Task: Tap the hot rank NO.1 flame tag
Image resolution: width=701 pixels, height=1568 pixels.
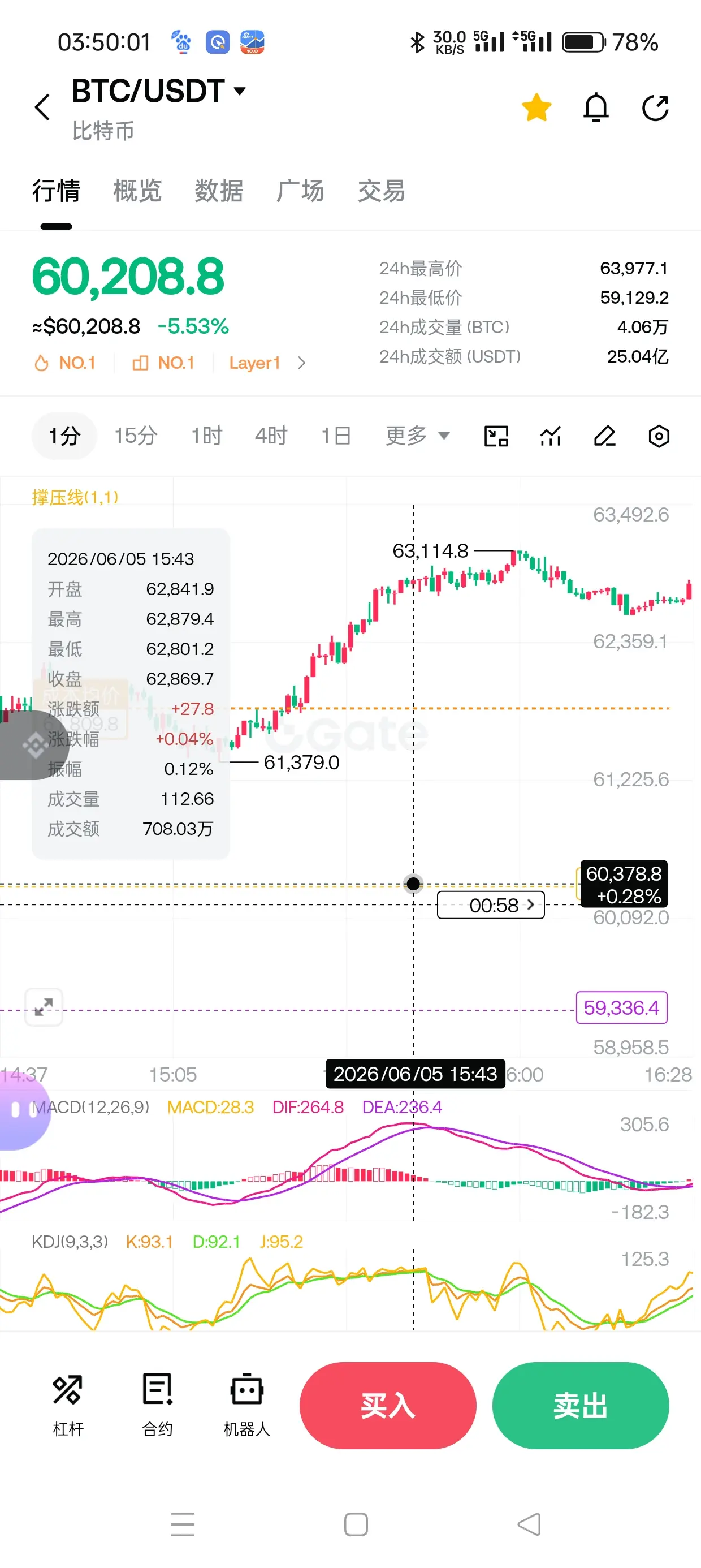Action: click(64, 363)
